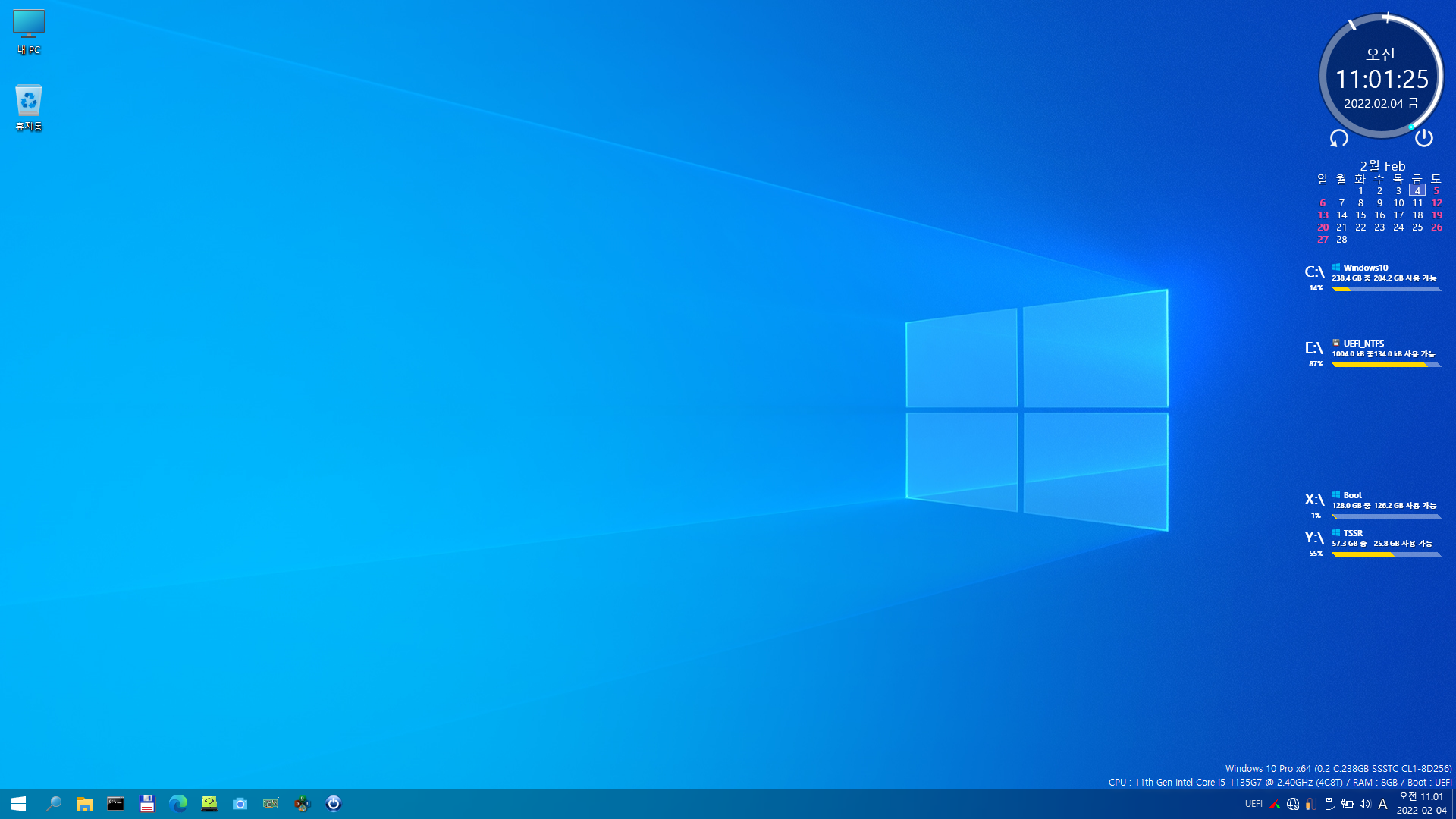Image resolution: width=1456 pixels, height=819 pixels.
Task: Open the volume speaker tray icon
Action: point(1365,804)
